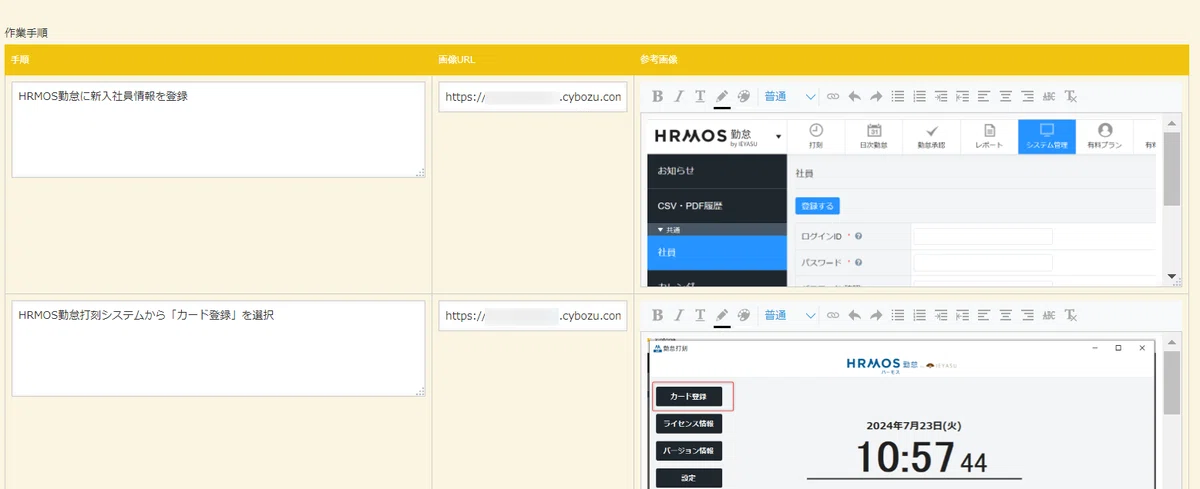The height and width of the screenshot is (489, 1200).
Task: Clear formatting in the カード登録 row's editor
Action: tap(1071, 315)
